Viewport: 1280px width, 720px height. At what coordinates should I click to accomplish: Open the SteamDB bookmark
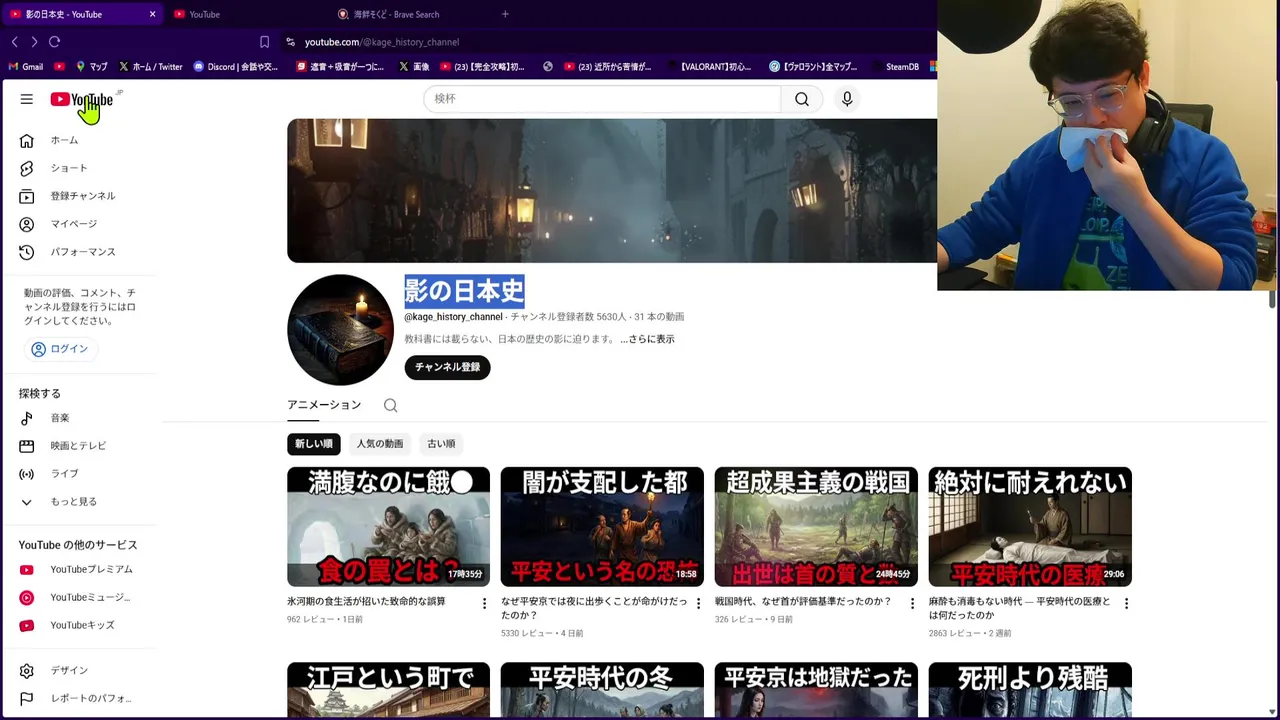coord(895,67)
